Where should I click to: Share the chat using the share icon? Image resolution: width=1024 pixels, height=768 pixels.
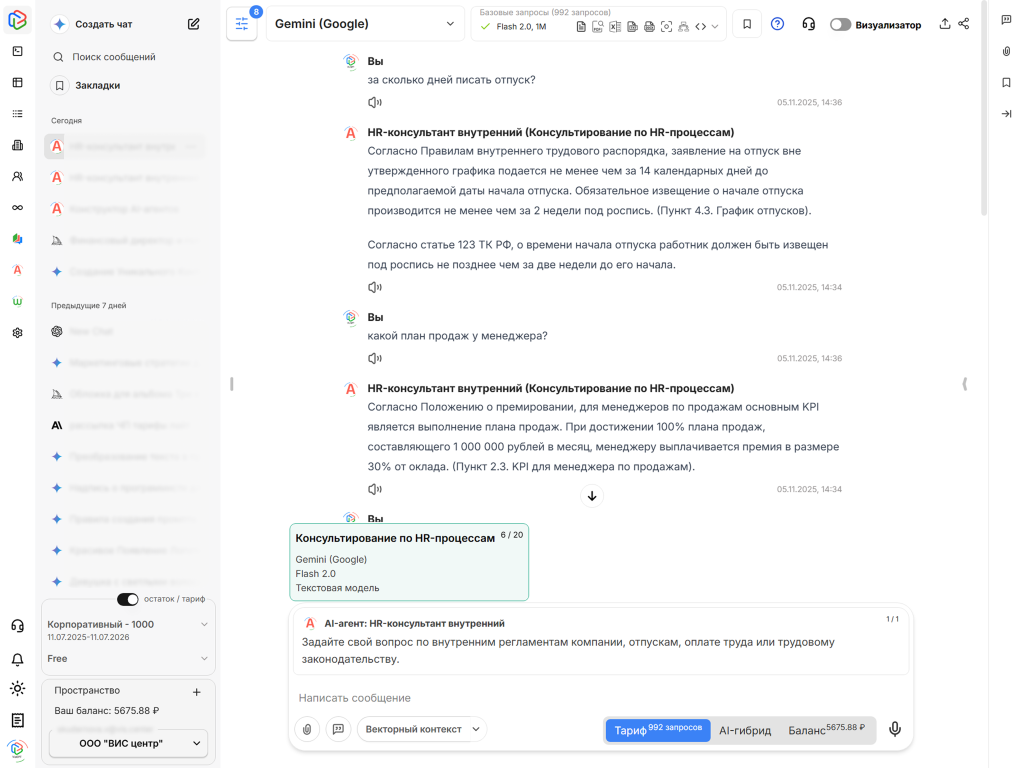964,24
